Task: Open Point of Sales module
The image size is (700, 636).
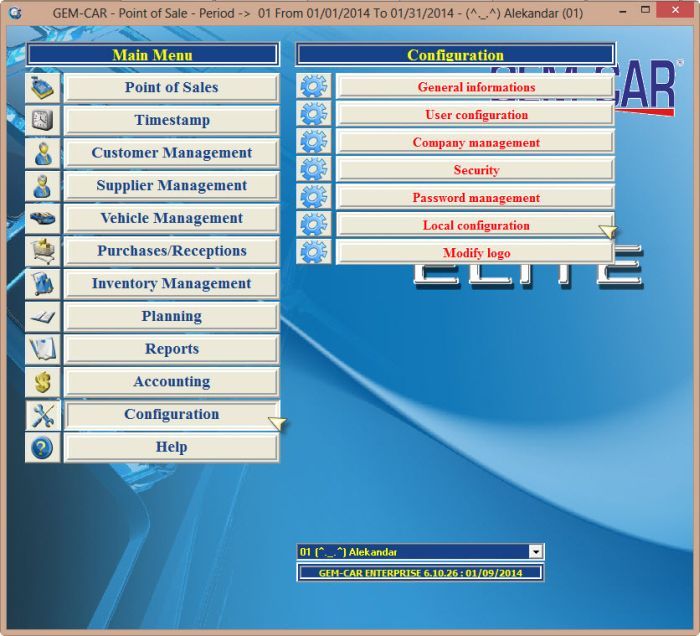Action: 171,87
